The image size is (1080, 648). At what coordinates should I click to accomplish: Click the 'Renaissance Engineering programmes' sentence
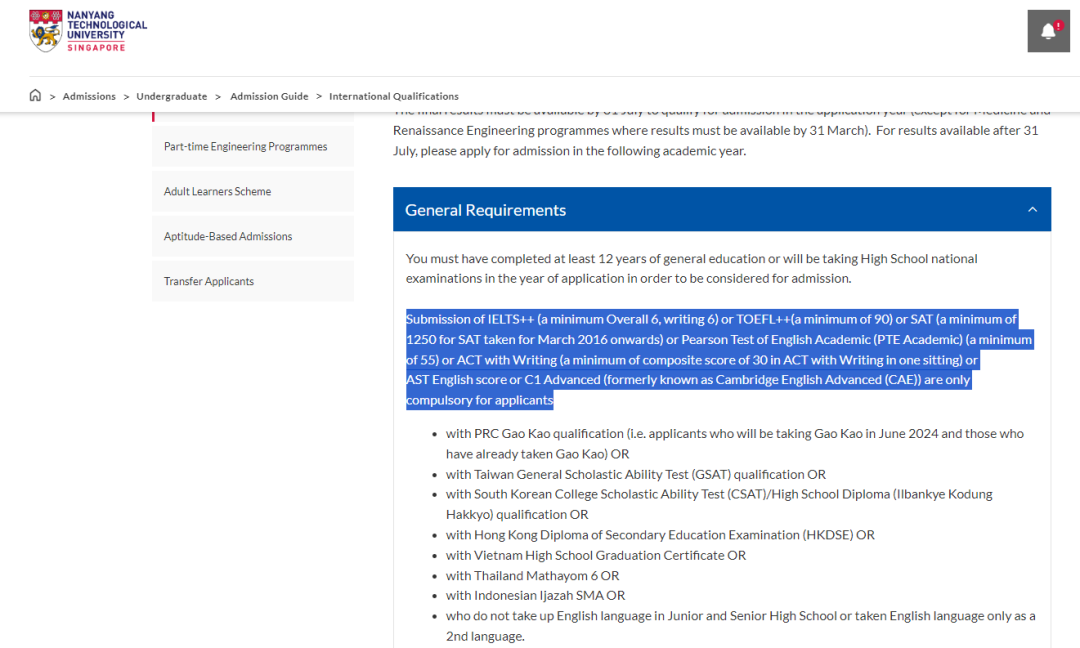coord(716,131)
